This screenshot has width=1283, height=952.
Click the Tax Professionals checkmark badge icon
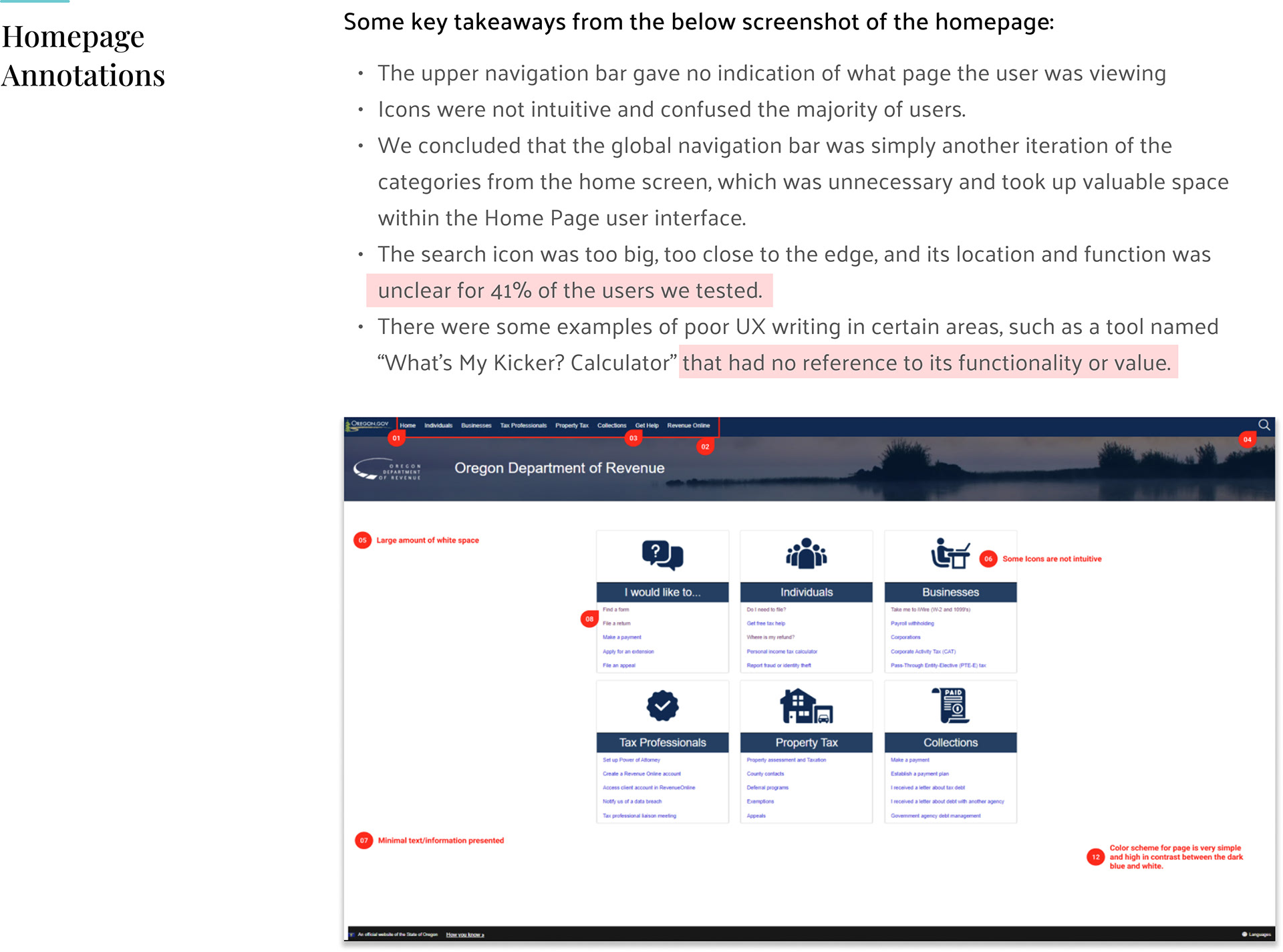(662, 705)
